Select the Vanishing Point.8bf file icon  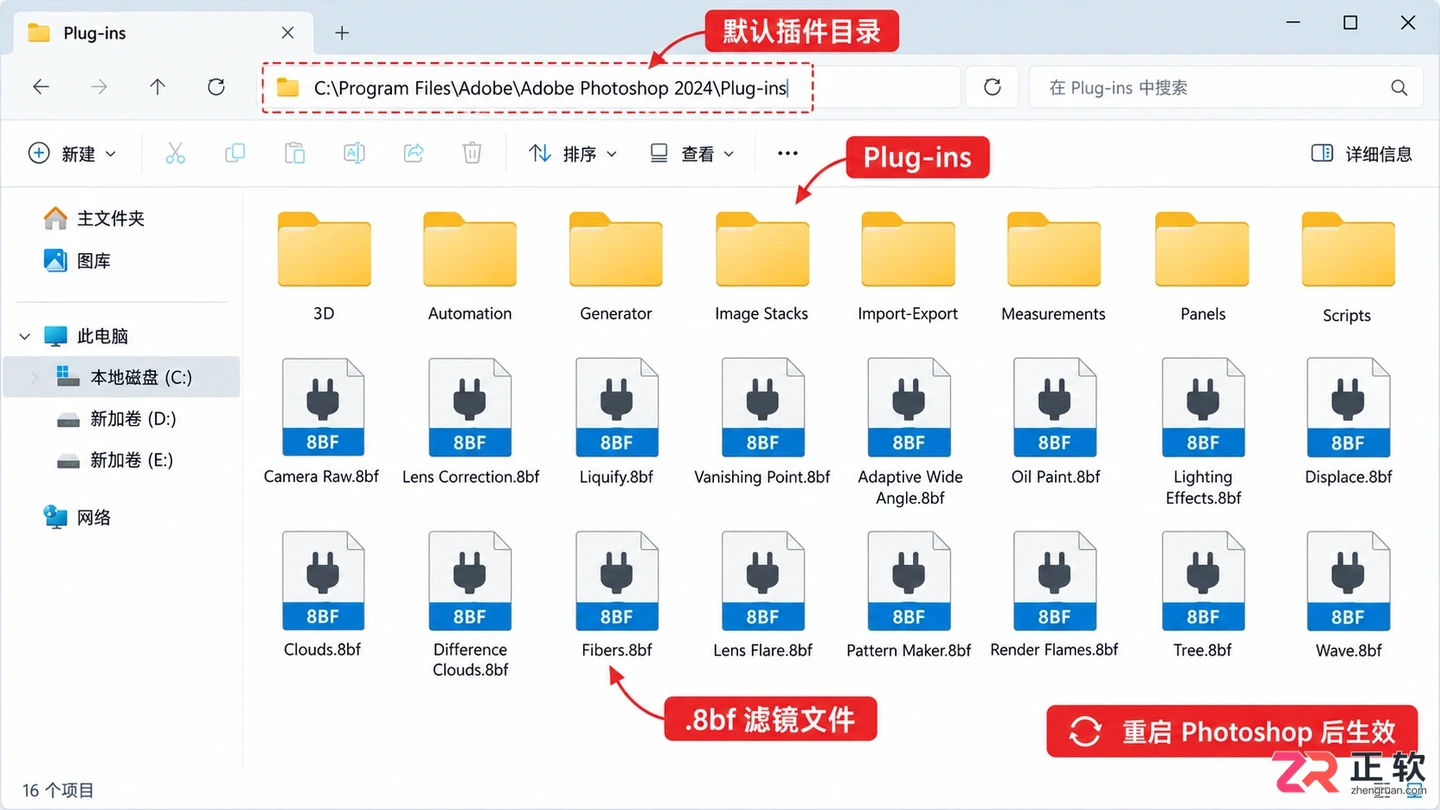pos(762,408)
